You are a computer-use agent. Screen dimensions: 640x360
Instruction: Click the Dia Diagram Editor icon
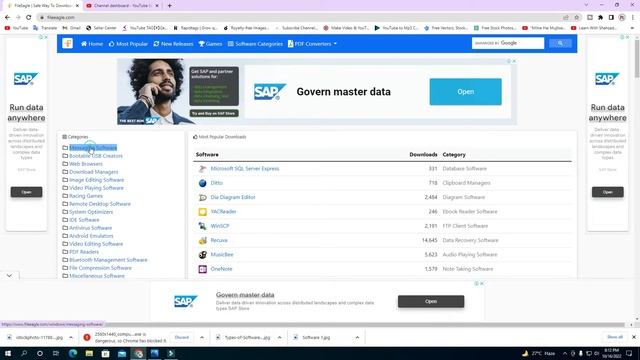tap(202, 197)
